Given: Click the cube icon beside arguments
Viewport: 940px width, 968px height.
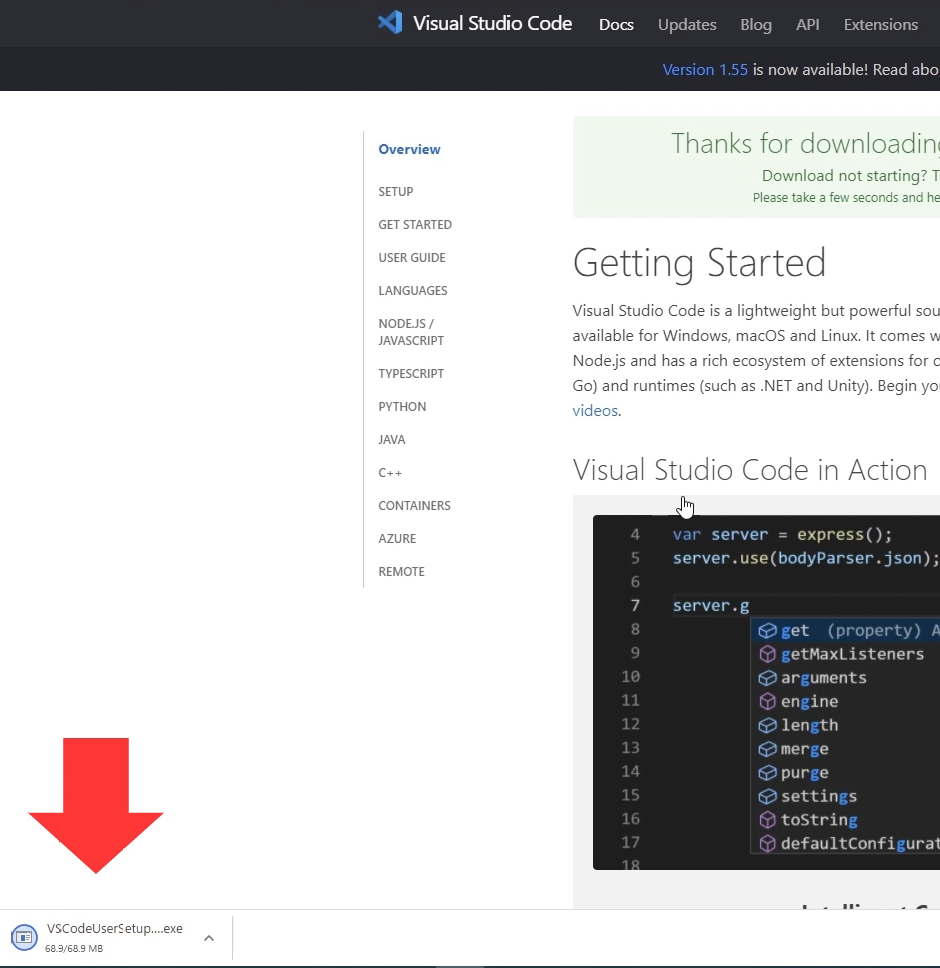Looking at the screenshot, I should pos(767,678).
